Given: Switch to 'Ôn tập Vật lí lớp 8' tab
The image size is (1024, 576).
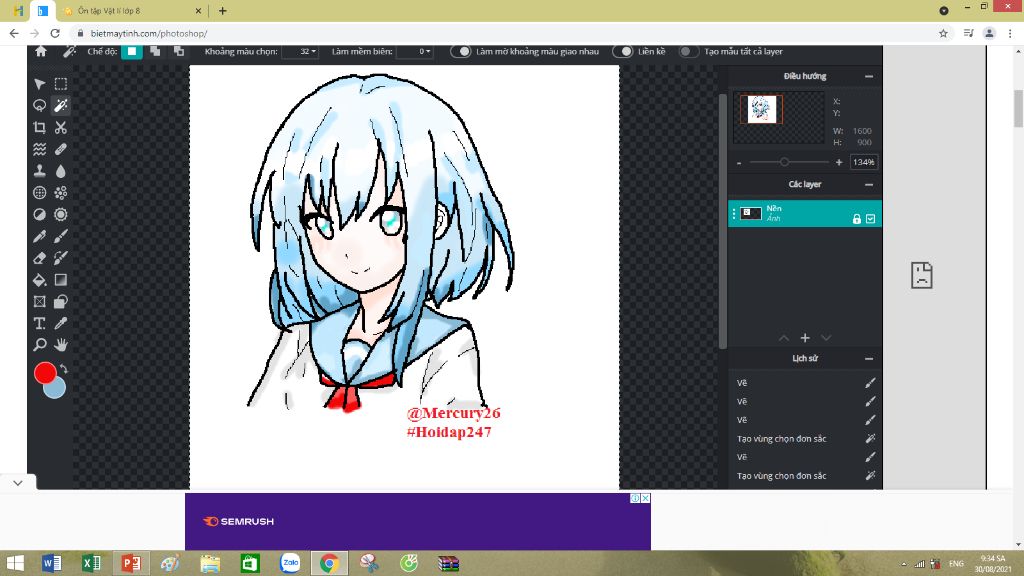Looking at the screenshot, I should [131, 11].
